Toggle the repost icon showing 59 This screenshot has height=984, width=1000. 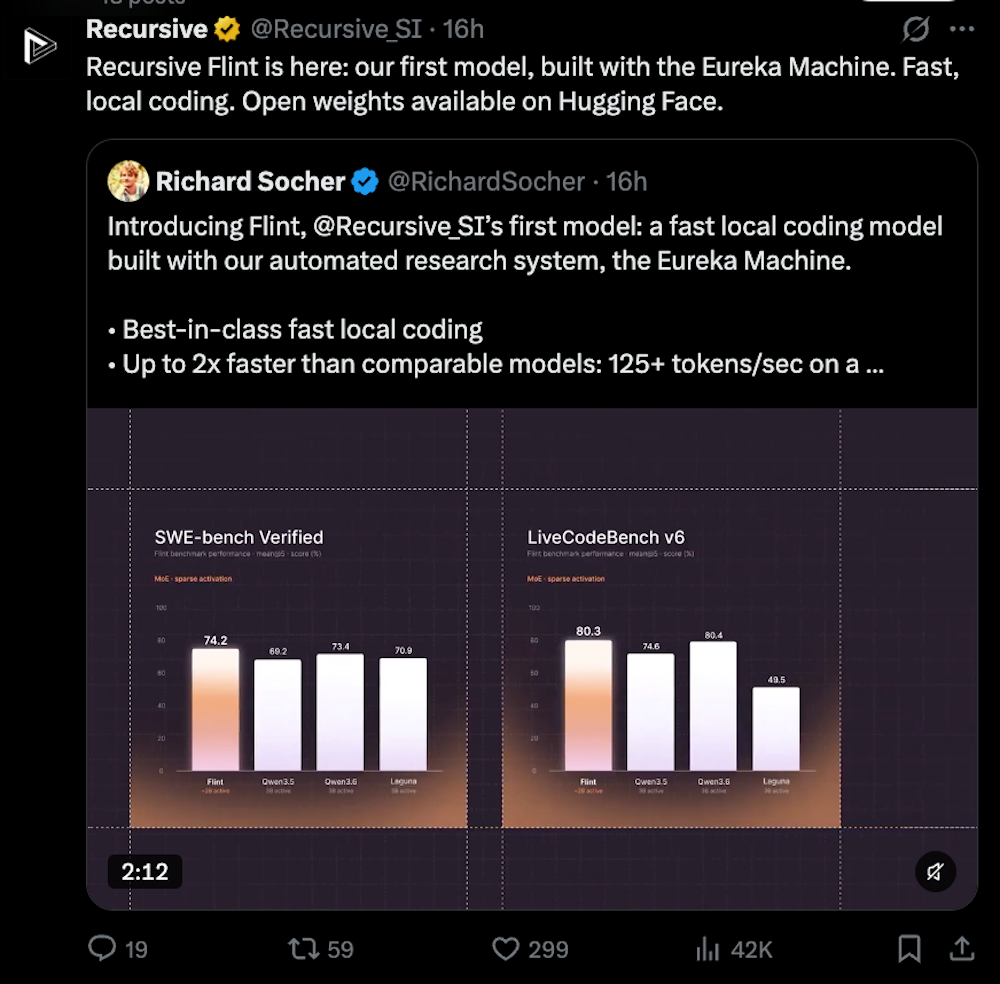coord(304,949)
